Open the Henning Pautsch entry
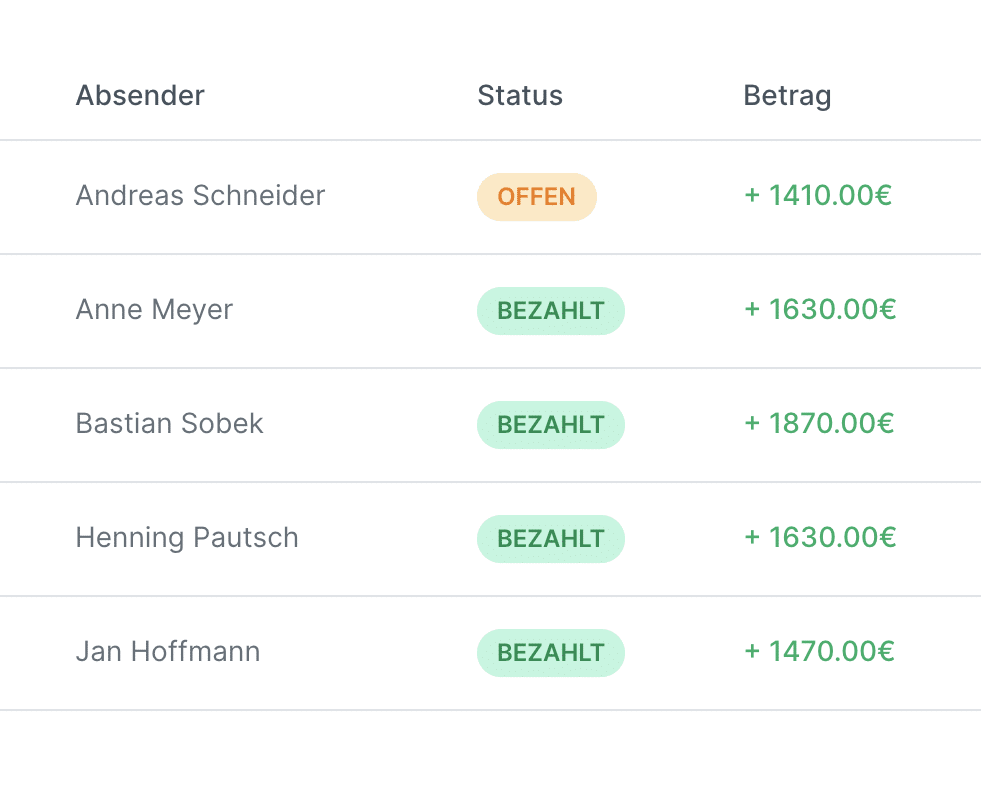Image resolution: width=1000 pixels, height=796 pixels. [x=490, y=539]
